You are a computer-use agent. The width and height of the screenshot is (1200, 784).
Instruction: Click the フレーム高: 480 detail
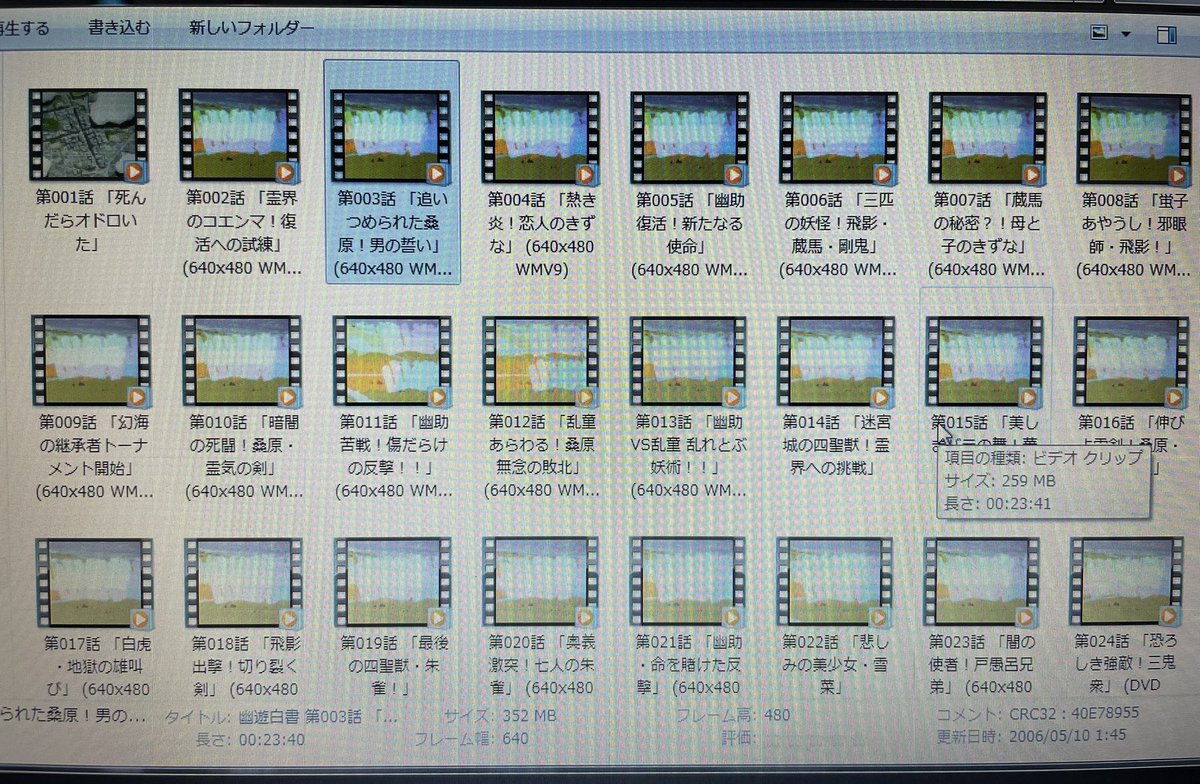tap(732, 716)
